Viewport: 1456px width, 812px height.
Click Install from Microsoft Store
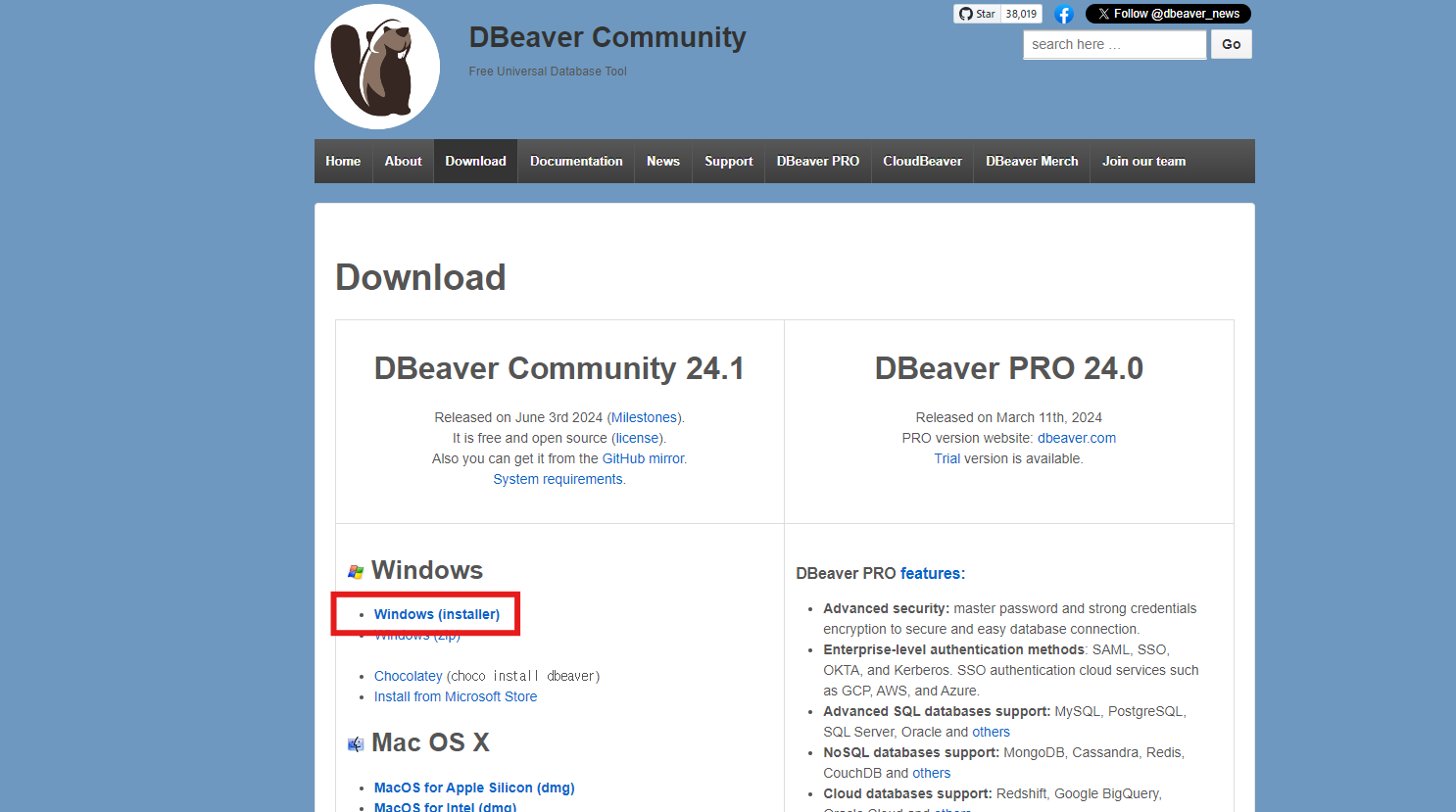click(456, 696)
